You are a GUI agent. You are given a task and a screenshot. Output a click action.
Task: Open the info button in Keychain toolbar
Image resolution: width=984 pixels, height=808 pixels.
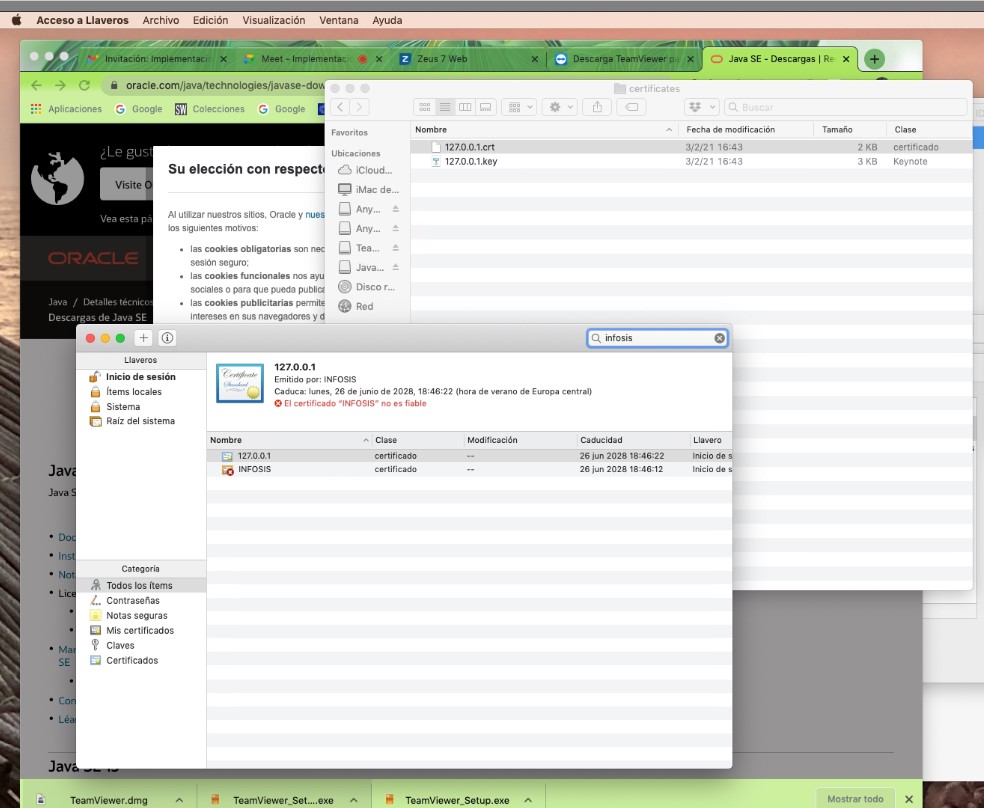click(x=167, y=338)
